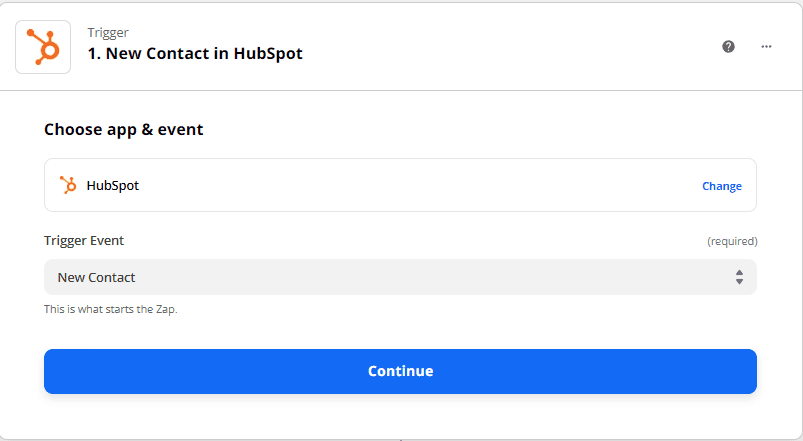Click the "Trigger" label above the step title
This screenshot has height=441, width=803.
click(x=108, y=32)
